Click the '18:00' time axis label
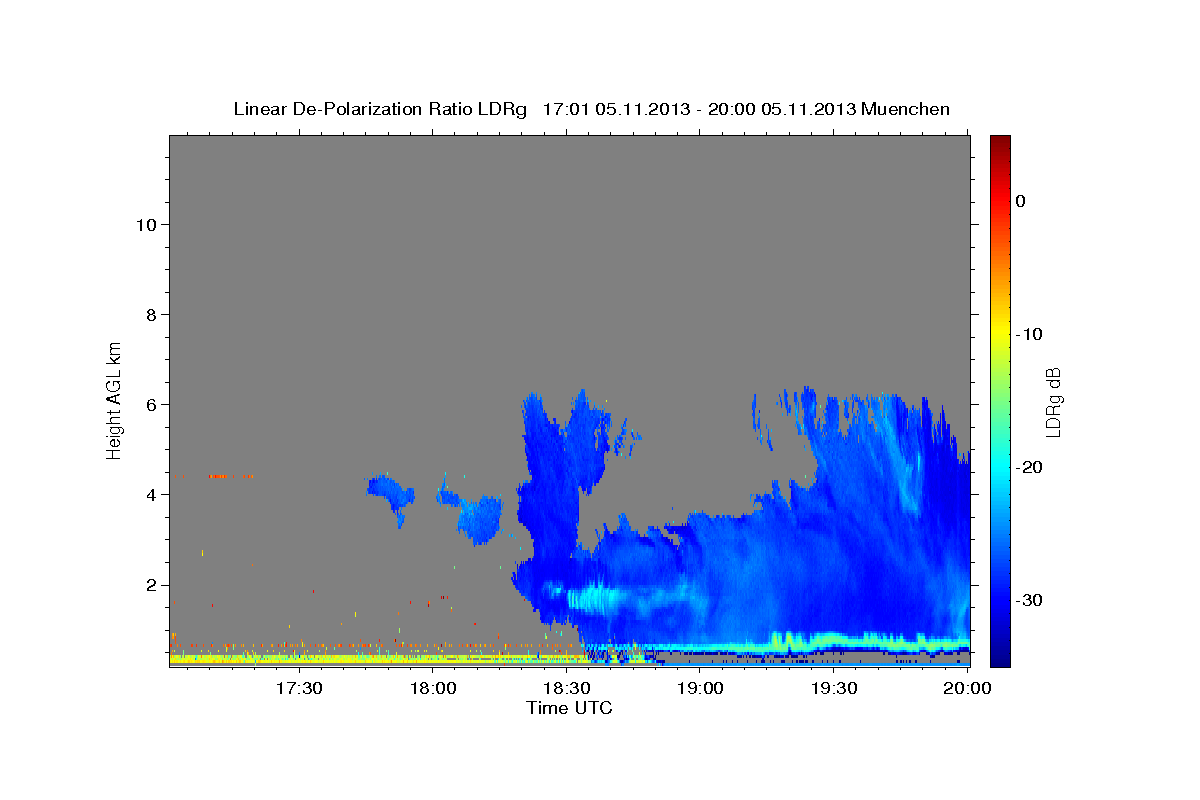The image size is (1200, 800). coord(432,688)
